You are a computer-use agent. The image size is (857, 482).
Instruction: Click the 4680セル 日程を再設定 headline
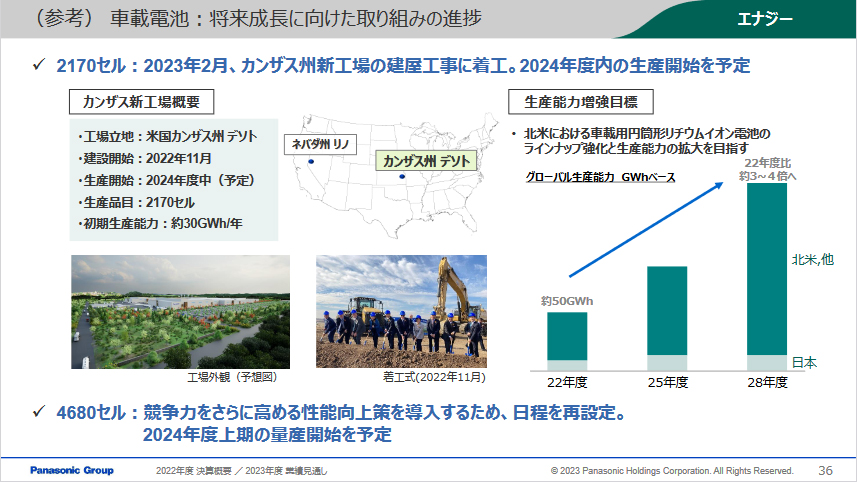pos(341,413)
